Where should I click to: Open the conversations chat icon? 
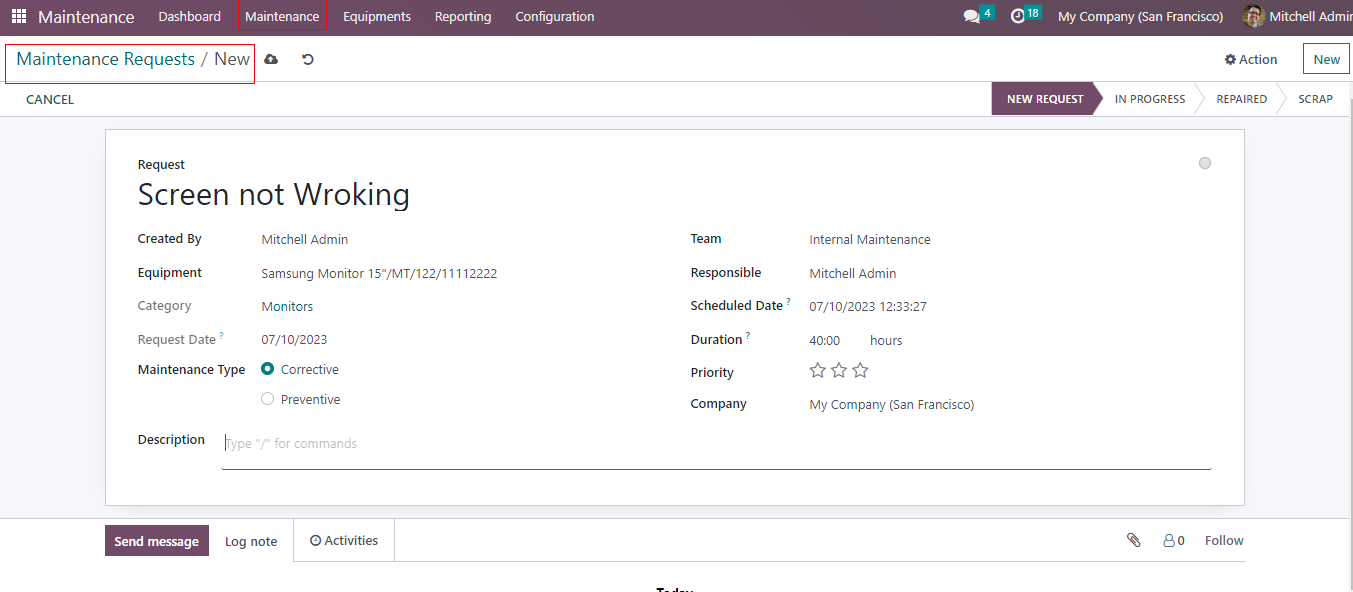(x=971, y=17)
